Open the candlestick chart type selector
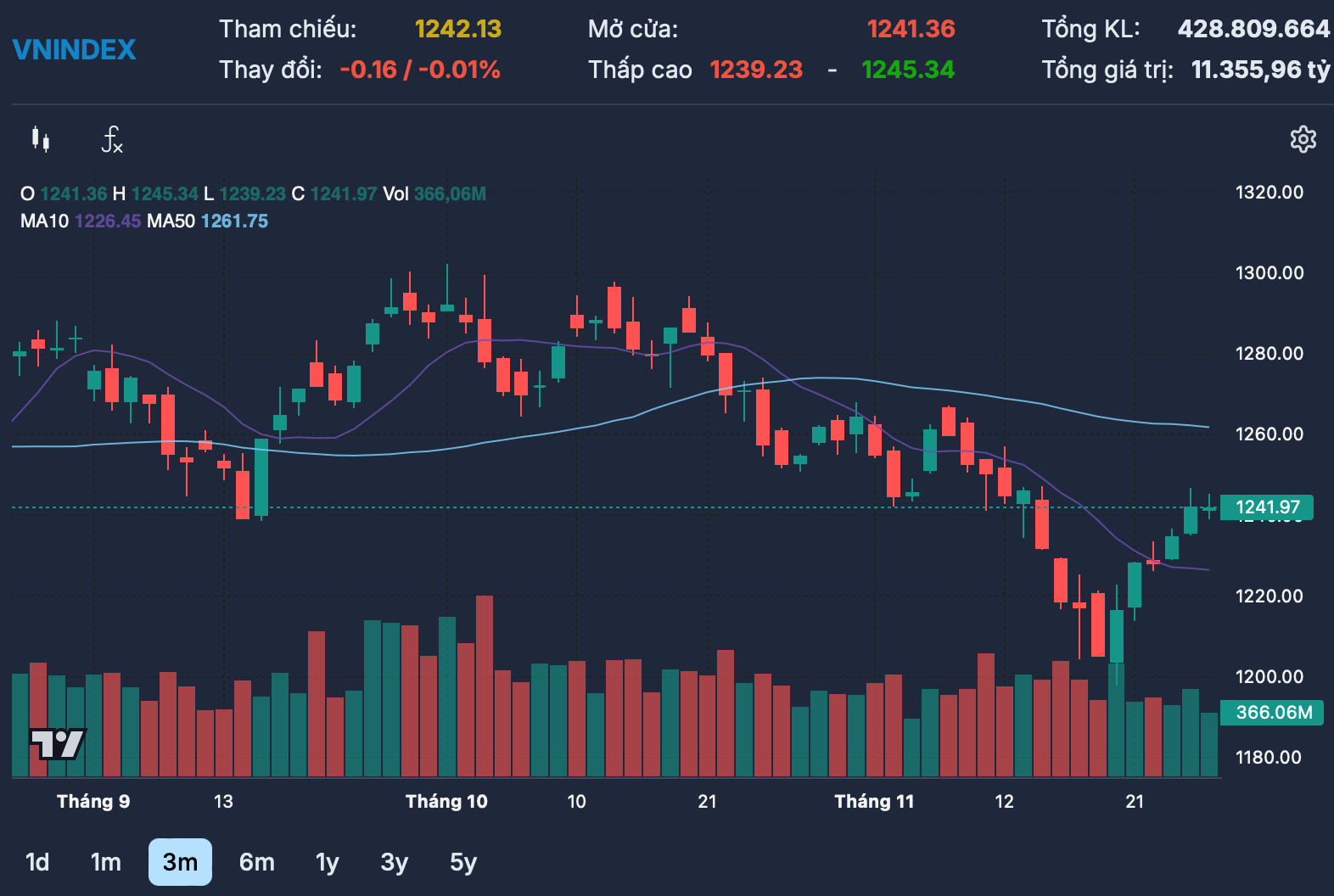Viewport: 1334px width, 896px height. (40, 139)
